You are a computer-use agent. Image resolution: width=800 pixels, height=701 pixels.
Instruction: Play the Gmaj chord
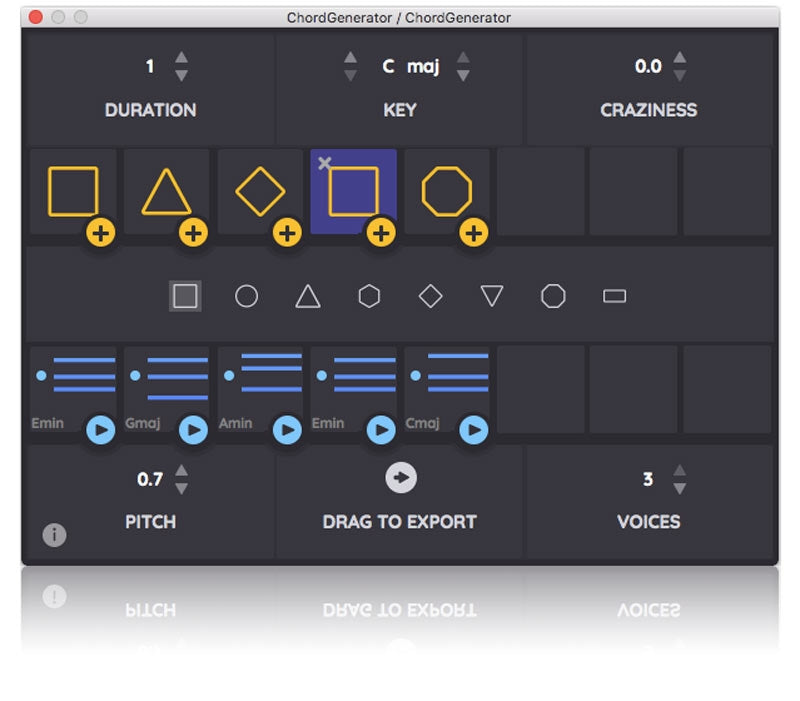pos(193,430)
